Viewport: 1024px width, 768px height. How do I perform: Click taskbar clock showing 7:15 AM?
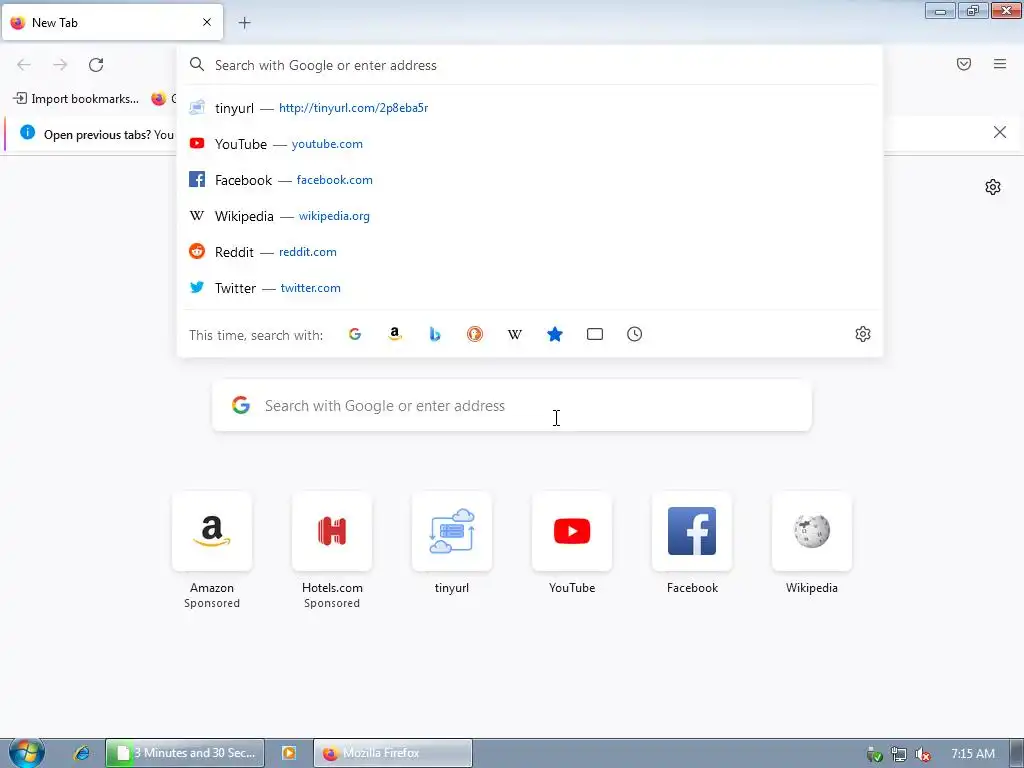973,754
